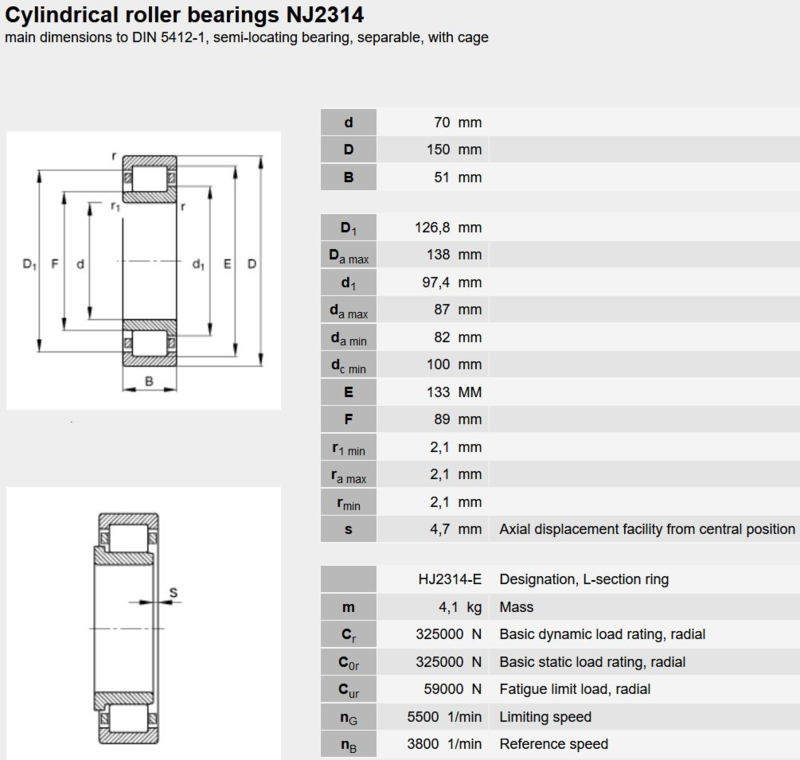Click the 'rmin' symbol header cell

(x=348, y=502)
